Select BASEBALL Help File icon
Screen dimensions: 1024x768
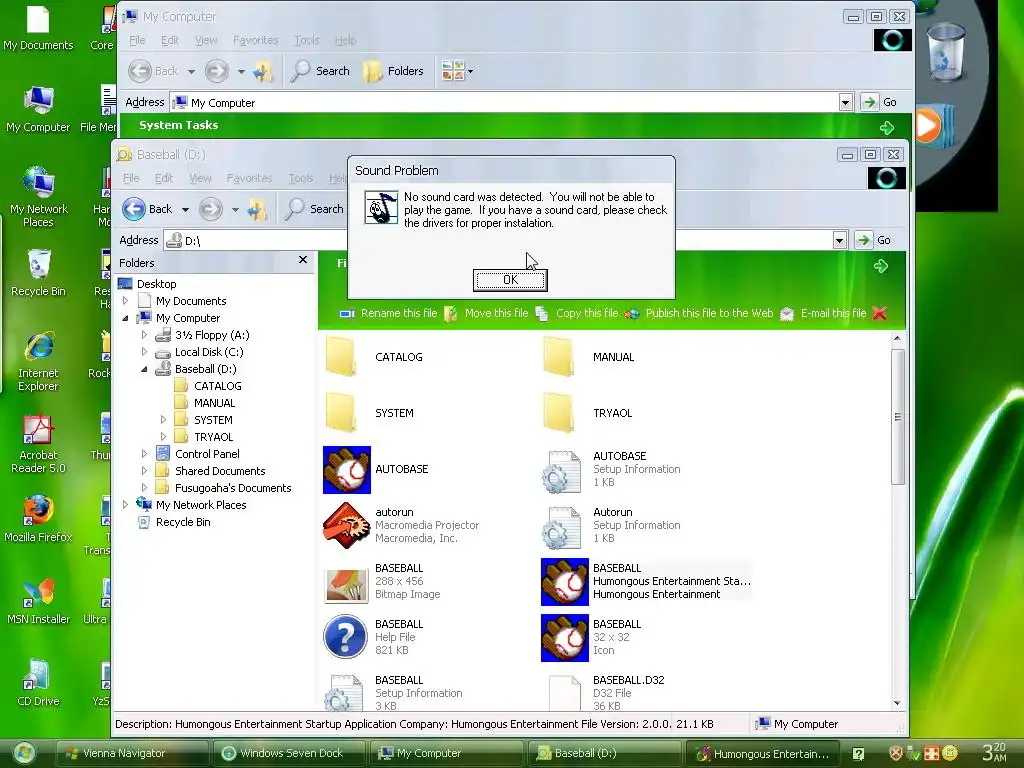[x=345, y=637]
